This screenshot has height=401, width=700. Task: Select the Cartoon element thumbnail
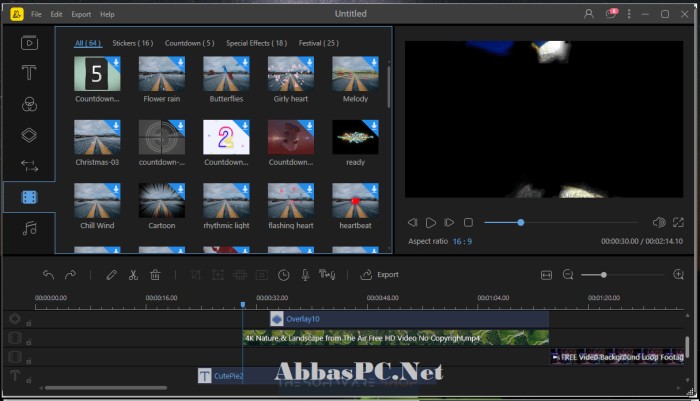(162, 200)
